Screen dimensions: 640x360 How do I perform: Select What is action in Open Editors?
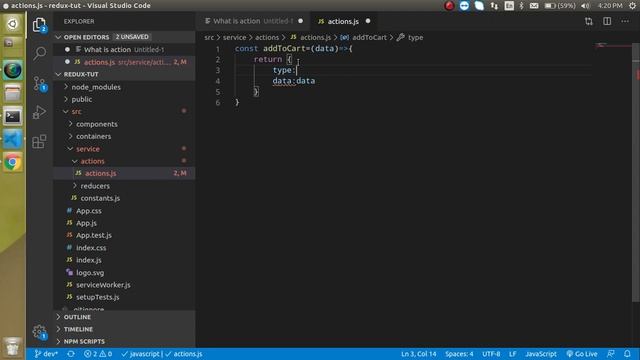coord(124,49)
